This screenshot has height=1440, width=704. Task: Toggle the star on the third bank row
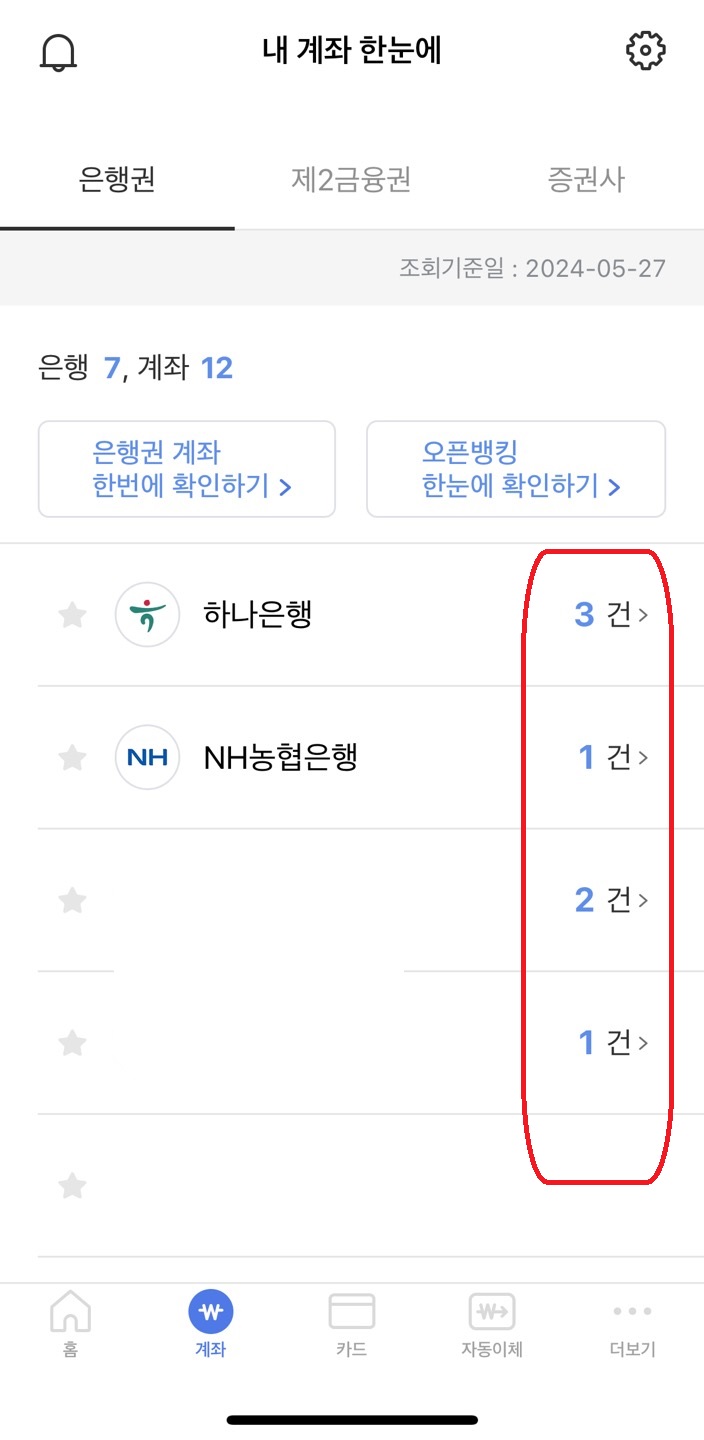click(x=72, y=900)
